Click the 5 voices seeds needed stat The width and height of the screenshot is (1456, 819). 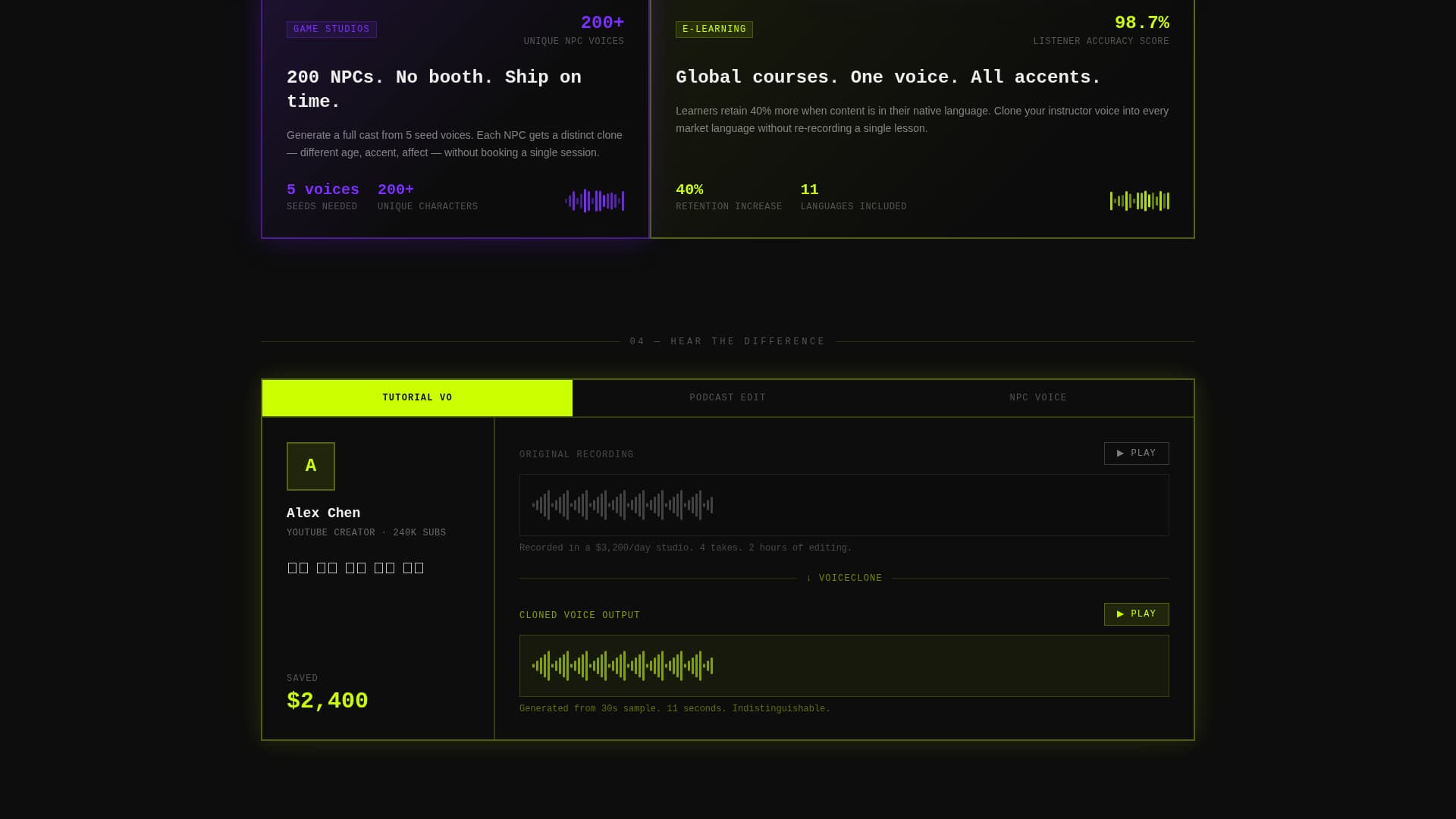click(x=323, y=196)
